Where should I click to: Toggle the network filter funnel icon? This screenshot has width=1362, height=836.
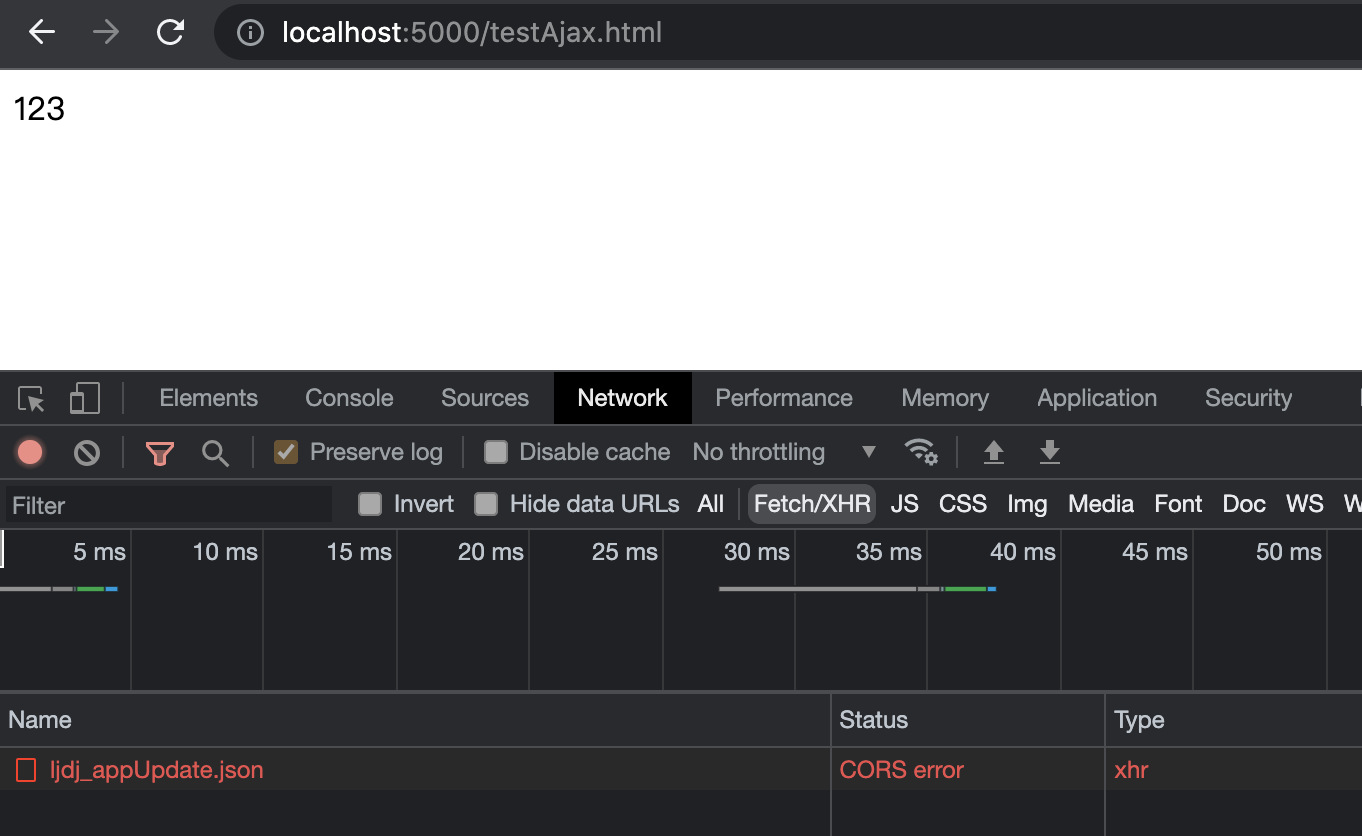160,454
